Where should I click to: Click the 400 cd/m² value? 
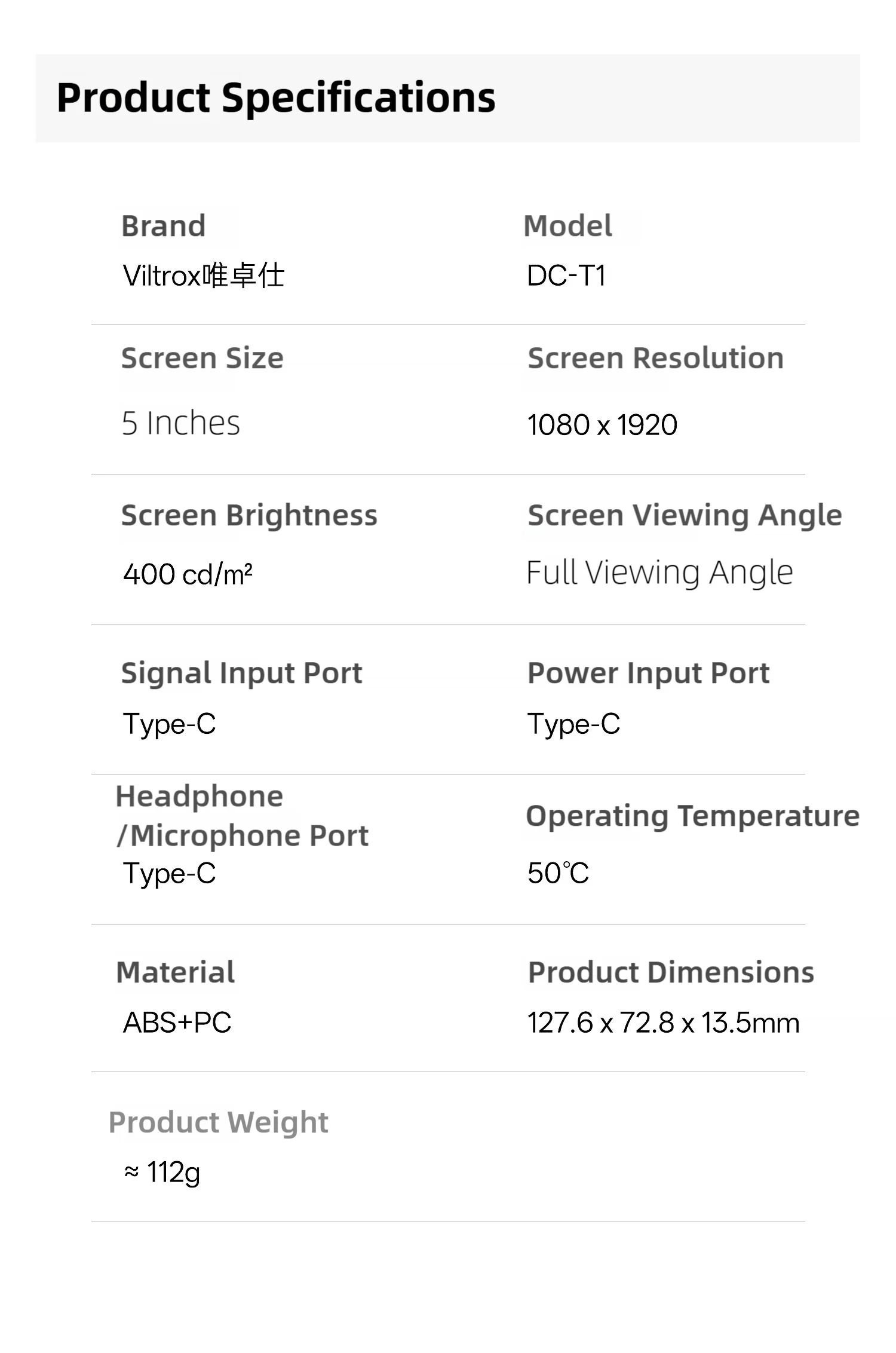[188, 574]
